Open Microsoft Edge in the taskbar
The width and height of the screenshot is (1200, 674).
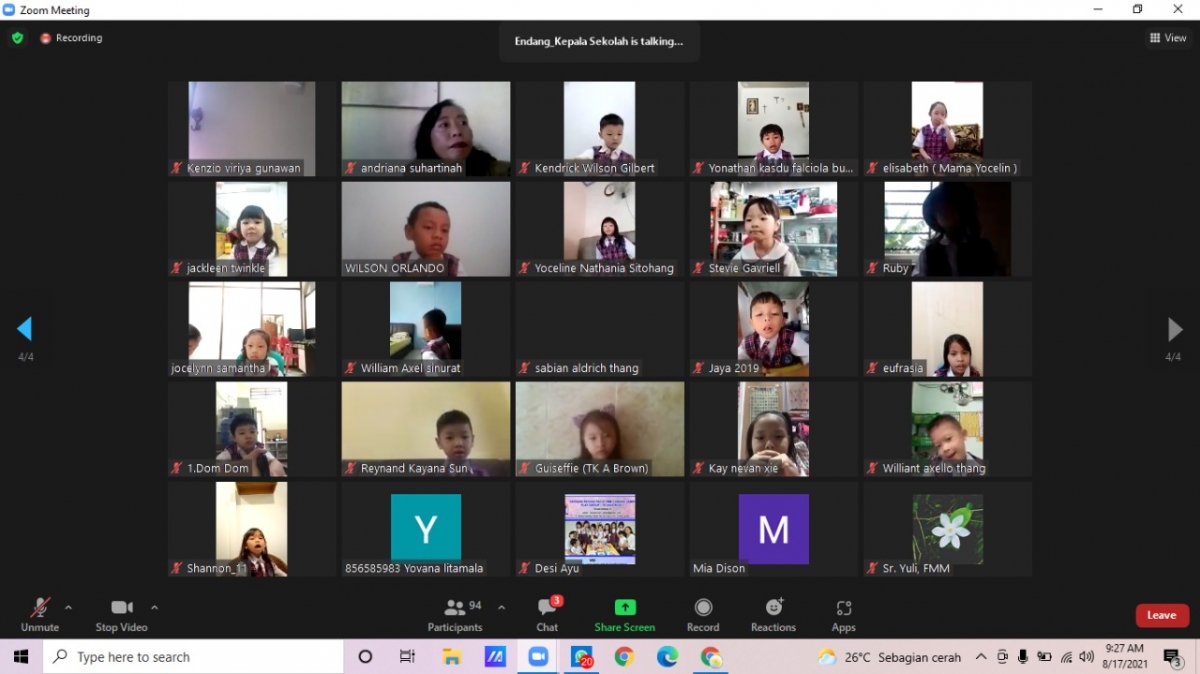(x=667, y=657)
